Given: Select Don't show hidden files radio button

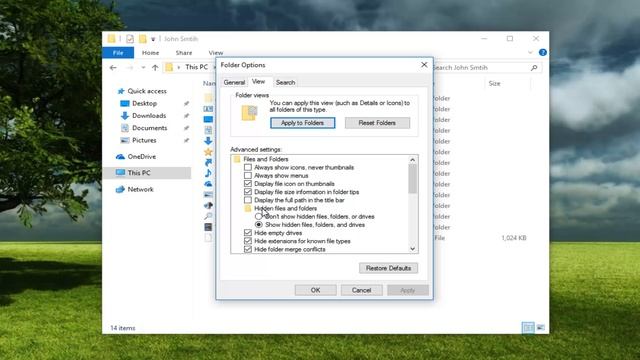Looking at the screenshot, I should coord(258,216).
